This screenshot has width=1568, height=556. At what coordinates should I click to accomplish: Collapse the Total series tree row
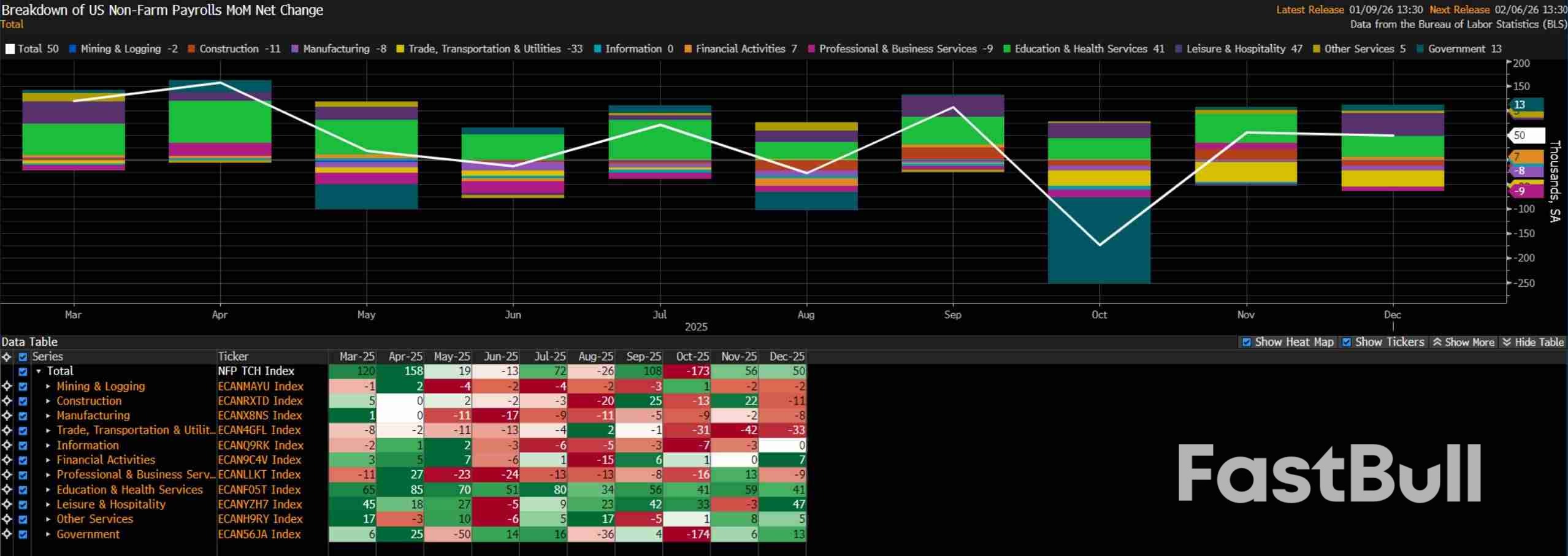tap(39, 371)
